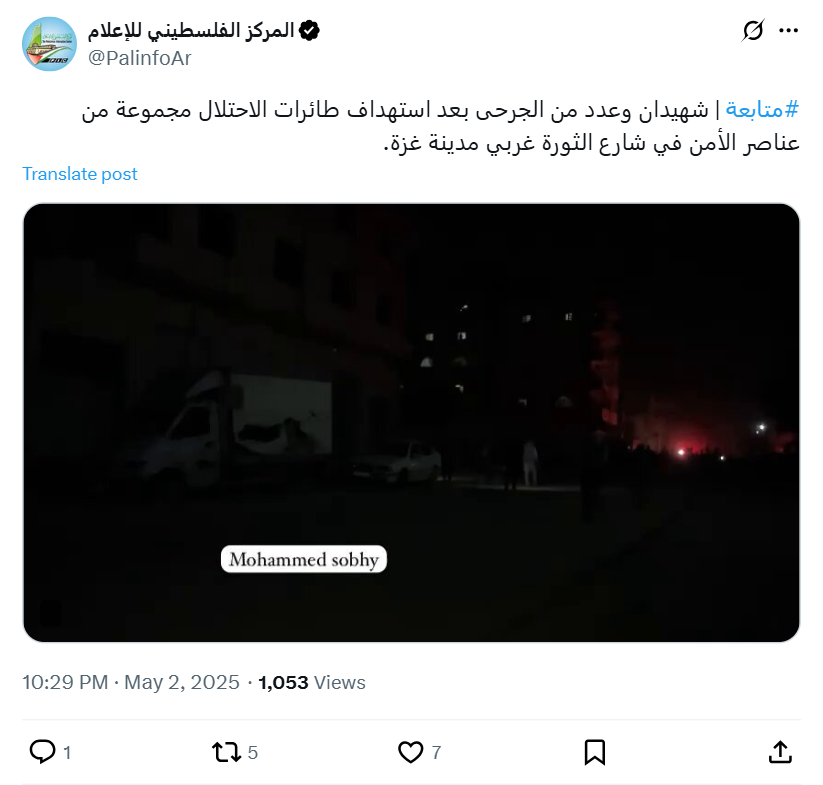Like the post with the heart icon

click(x=410, y=751)
